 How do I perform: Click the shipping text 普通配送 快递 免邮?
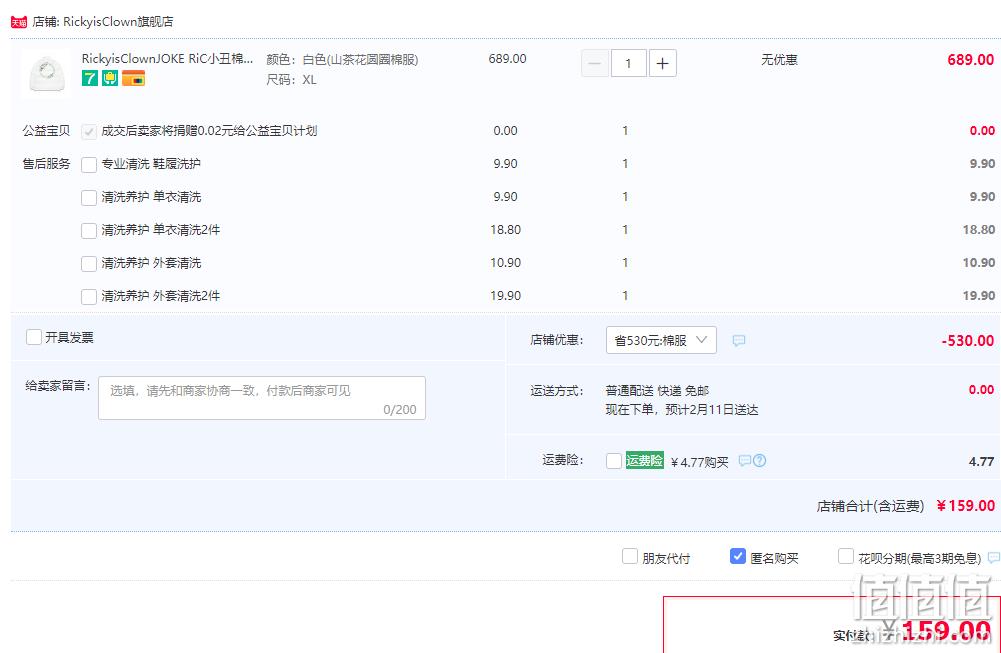(657, 391)
